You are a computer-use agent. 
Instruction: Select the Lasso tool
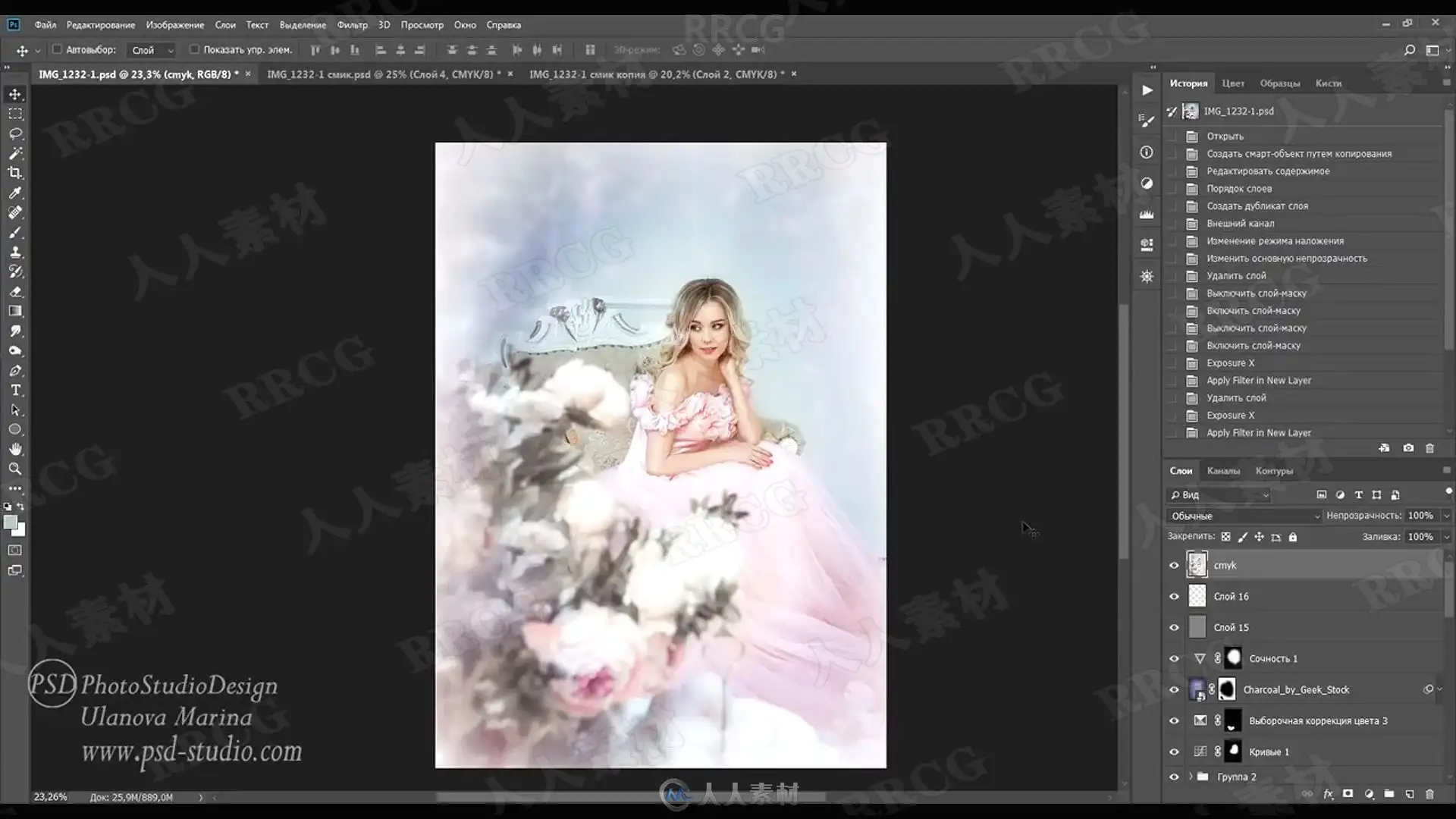[x=15, y=133]
